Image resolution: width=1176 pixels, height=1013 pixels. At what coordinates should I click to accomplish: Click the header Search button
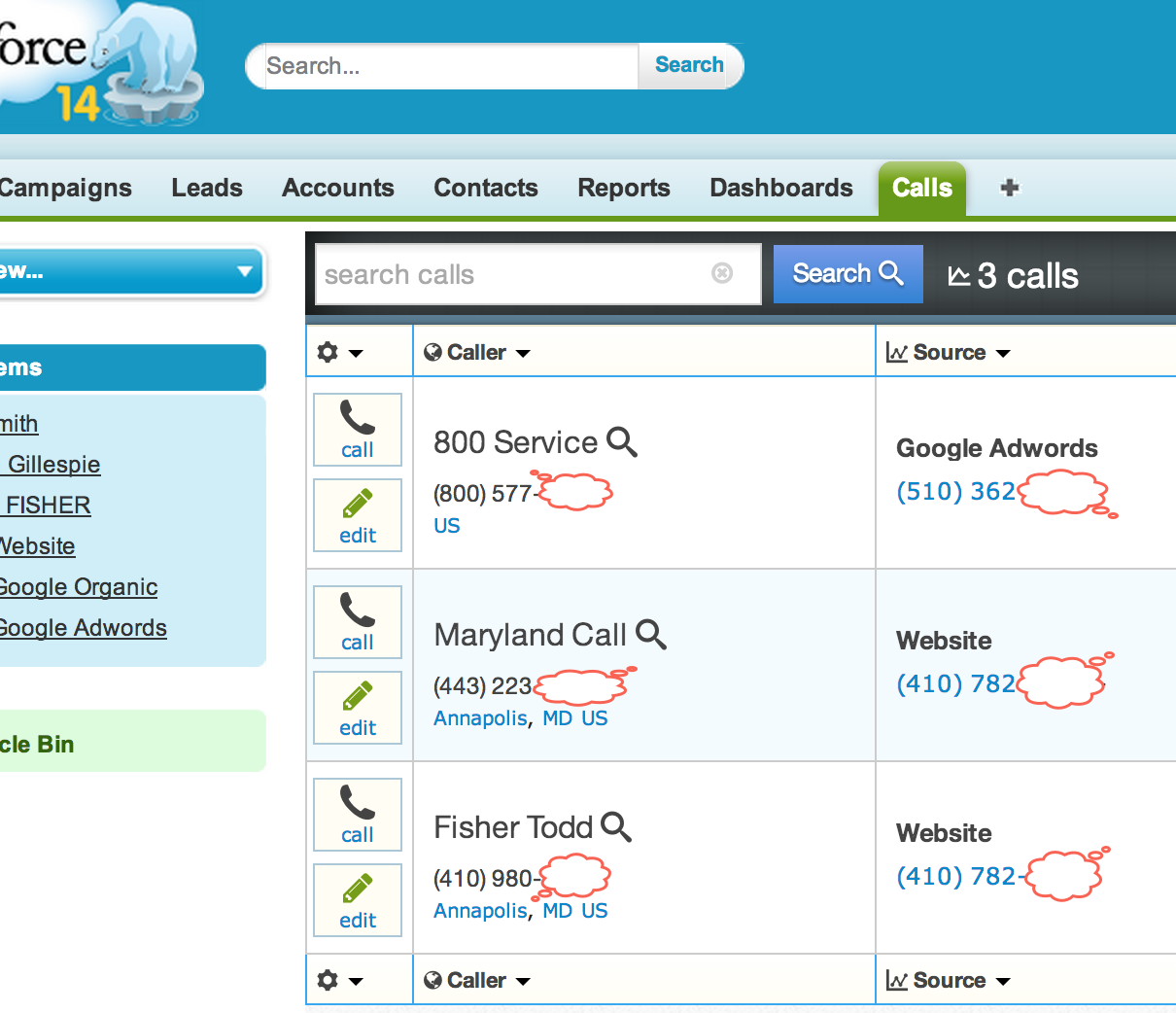[689, 65]
